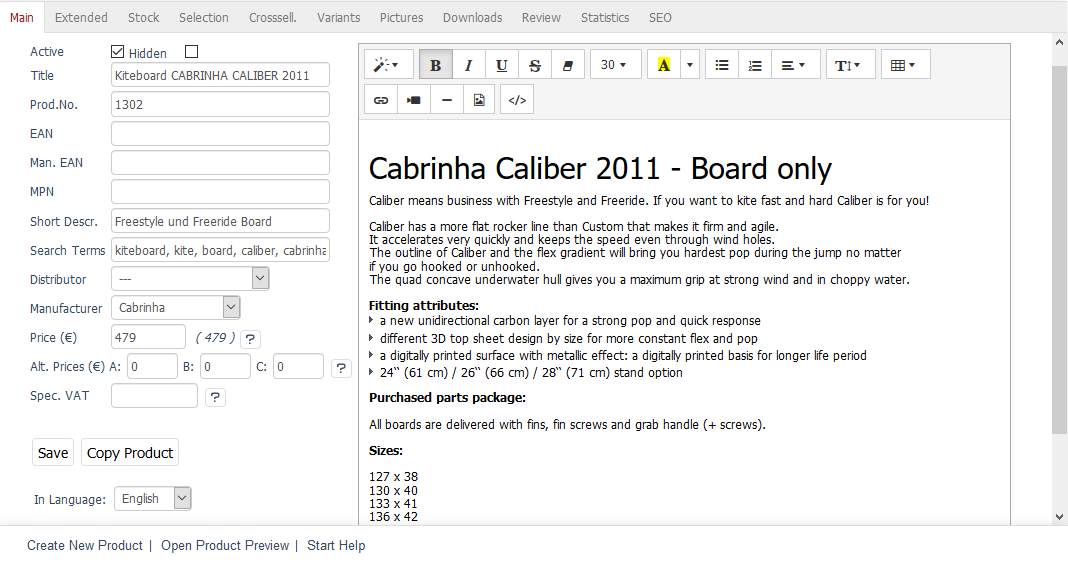This screenshot has width=1068, height=564.
Task: Open the Extended tab
Action: click(81, 18)
